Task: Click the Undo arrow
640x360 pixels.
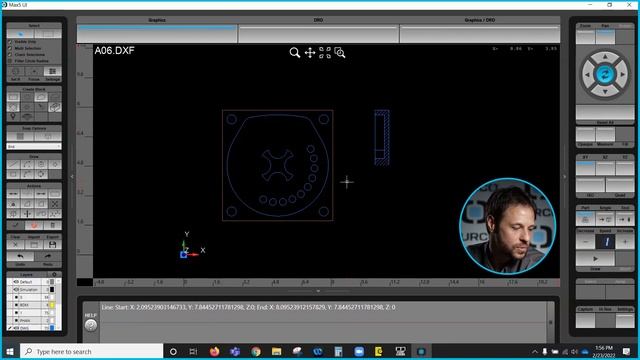Action: point(20,257)
